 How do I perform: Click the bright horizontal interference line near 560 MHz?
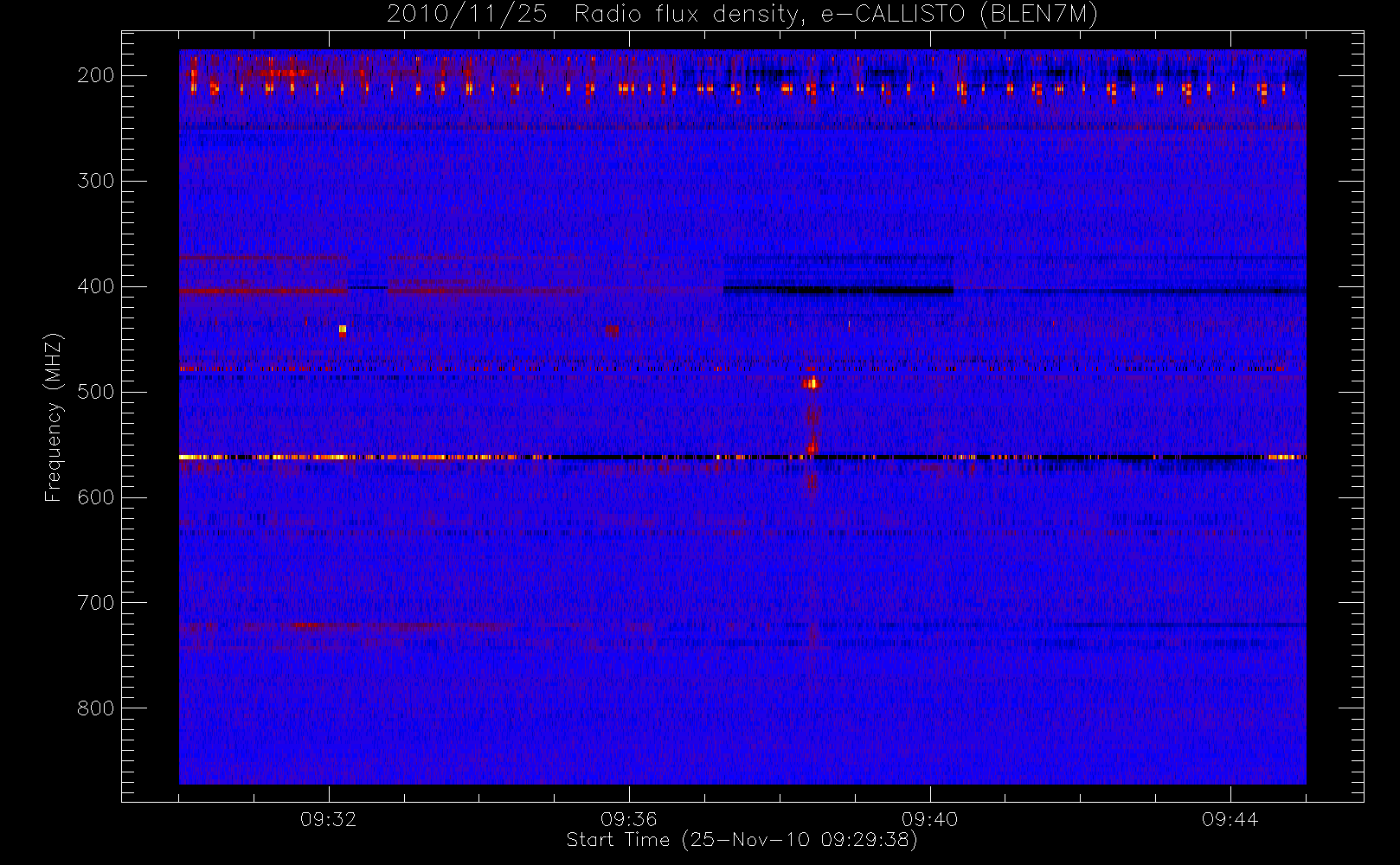pyautogui.click(x=742, y=457)
